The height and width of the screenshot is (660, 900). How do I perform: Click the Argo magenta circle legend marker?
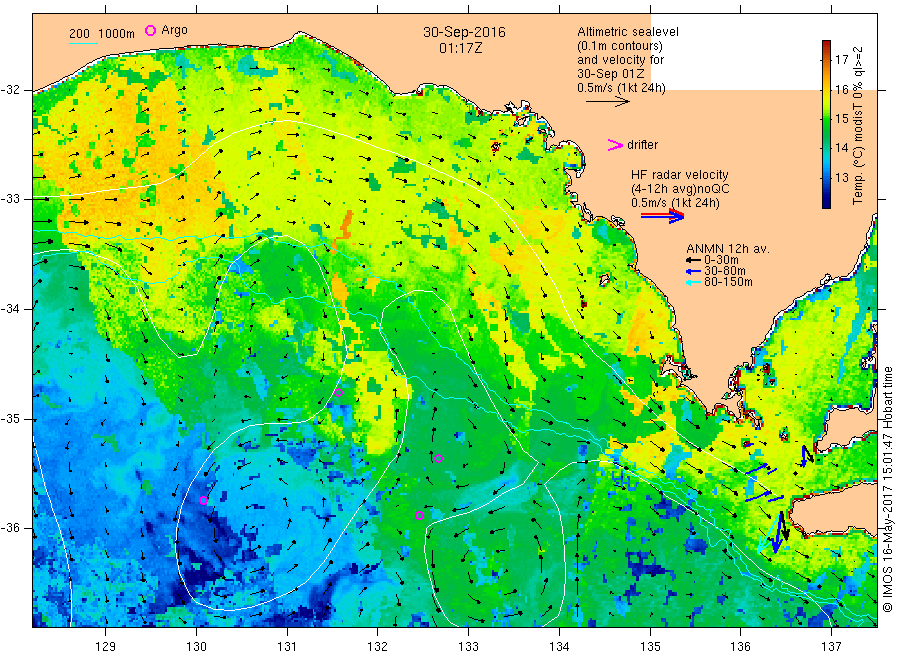pyautogui.click(x=150, y=30)
